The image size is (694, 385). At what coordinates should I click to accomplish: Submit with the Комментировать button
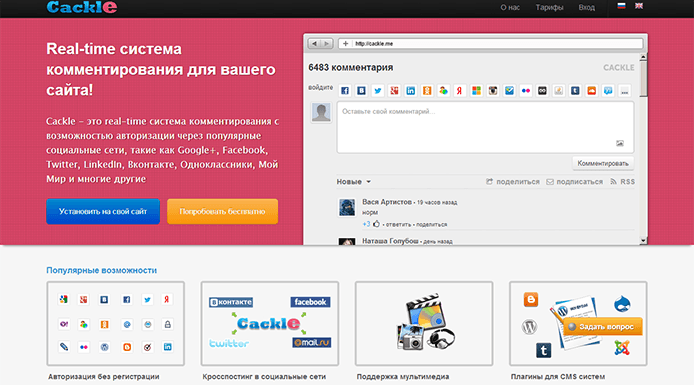[603, 163]
